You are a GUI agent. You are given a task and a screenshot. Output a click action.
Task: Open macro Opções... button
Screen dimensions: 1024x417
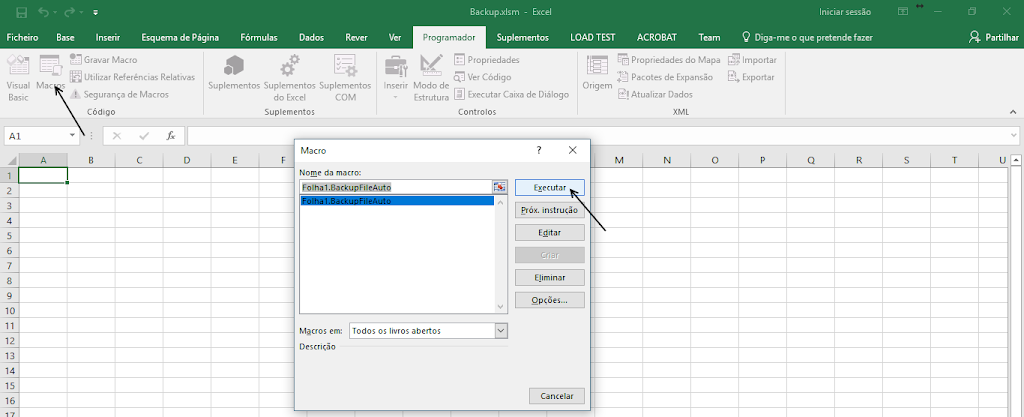coord(550,300)
